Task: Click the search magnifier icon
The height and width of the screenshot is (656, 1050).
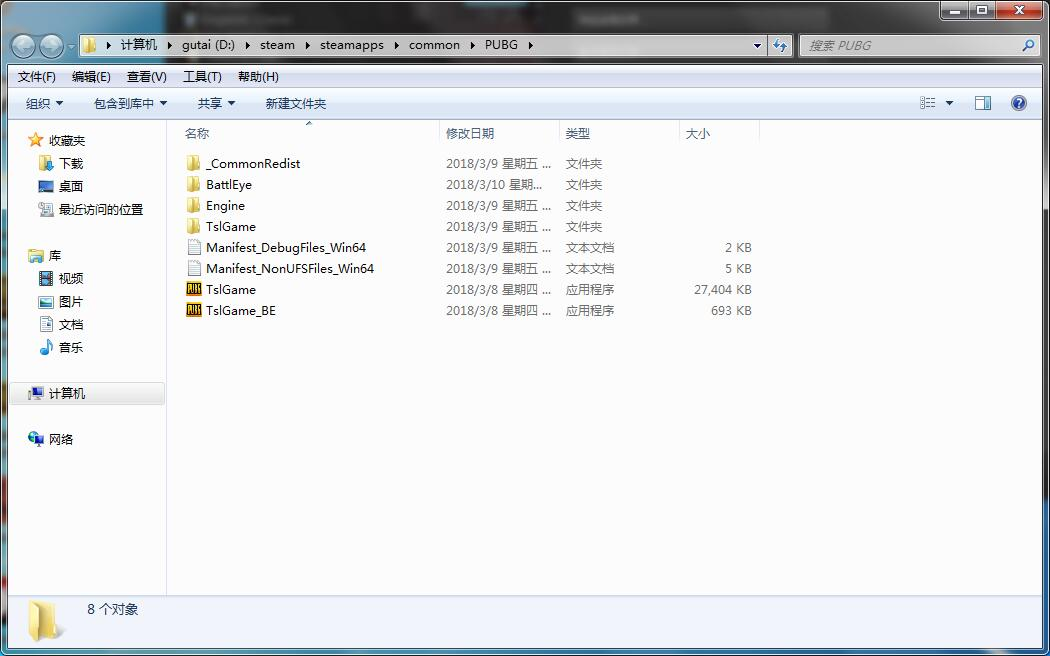Action: (x=1028, y=46)
